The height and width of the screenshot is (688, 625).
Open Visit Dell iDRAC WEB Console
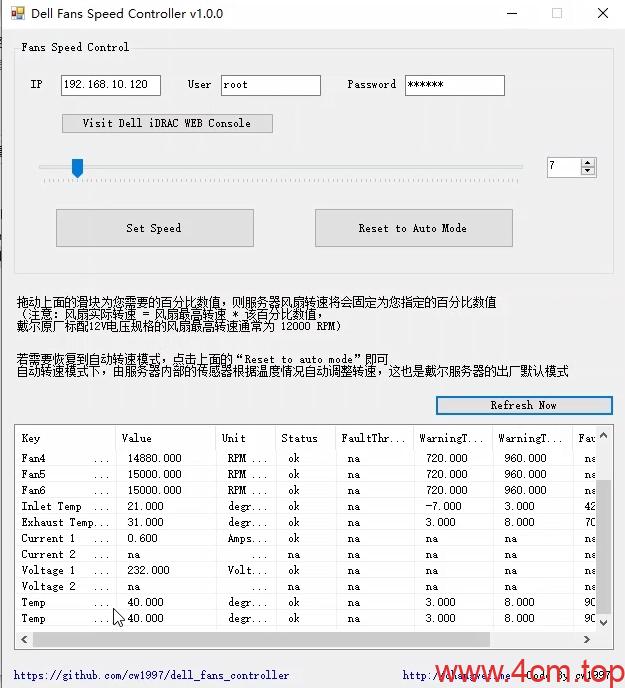click(166, 123)
